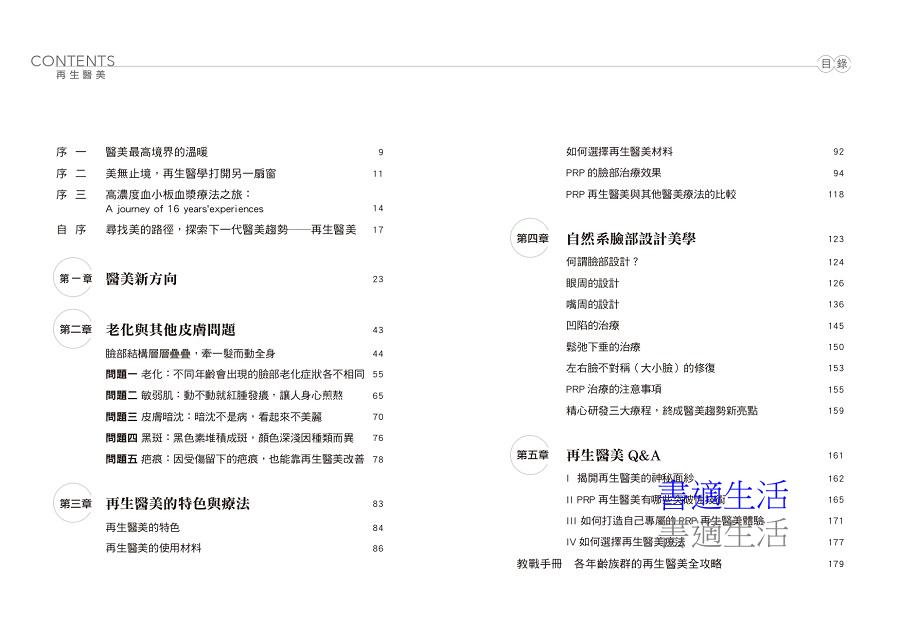Viewport: 900px width, 638px height.
Task: Click the entry '美無止境,再生醫學打開另一扇窗'
Action: 191,173
